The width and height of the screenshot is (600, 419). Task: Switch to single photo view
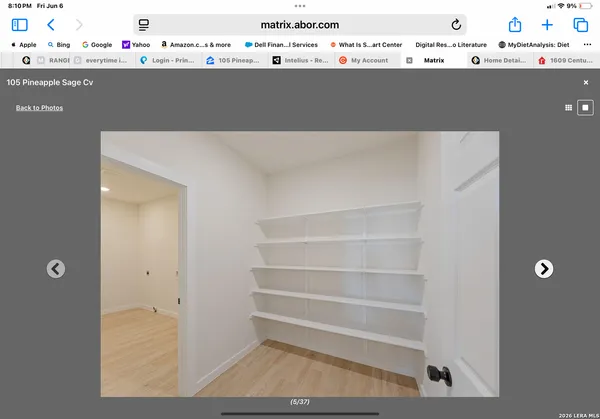click(587, 107)
